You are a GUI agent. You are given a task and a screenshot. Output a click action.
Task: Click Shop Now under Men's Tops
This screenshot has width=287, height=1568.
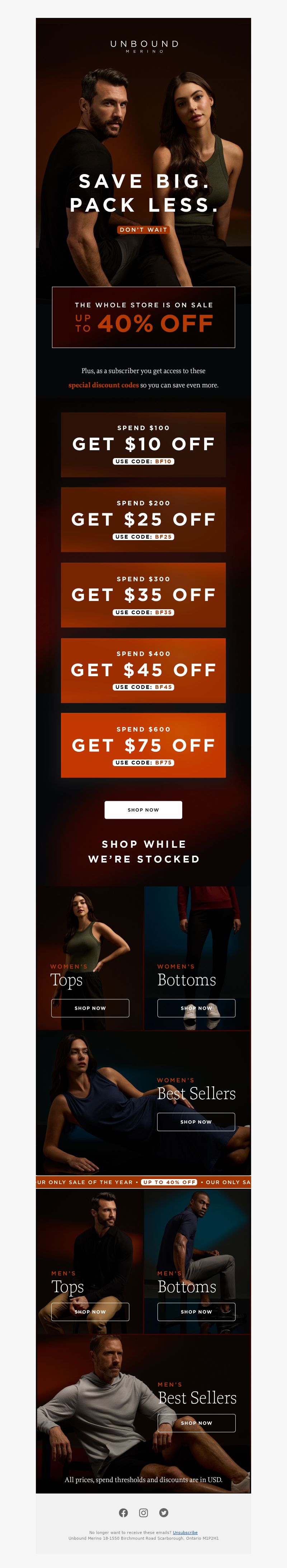tap(90, 1312)
